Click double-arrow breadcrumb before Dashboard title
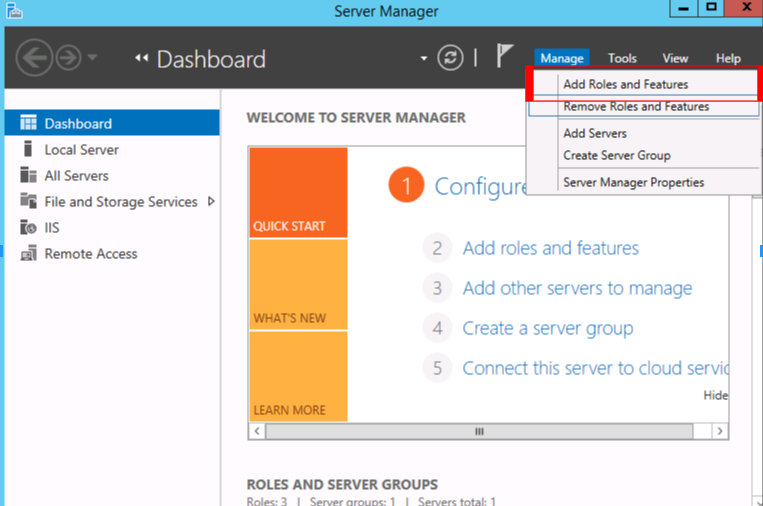This screenshot has width=763, height=506. pos(142,58)
